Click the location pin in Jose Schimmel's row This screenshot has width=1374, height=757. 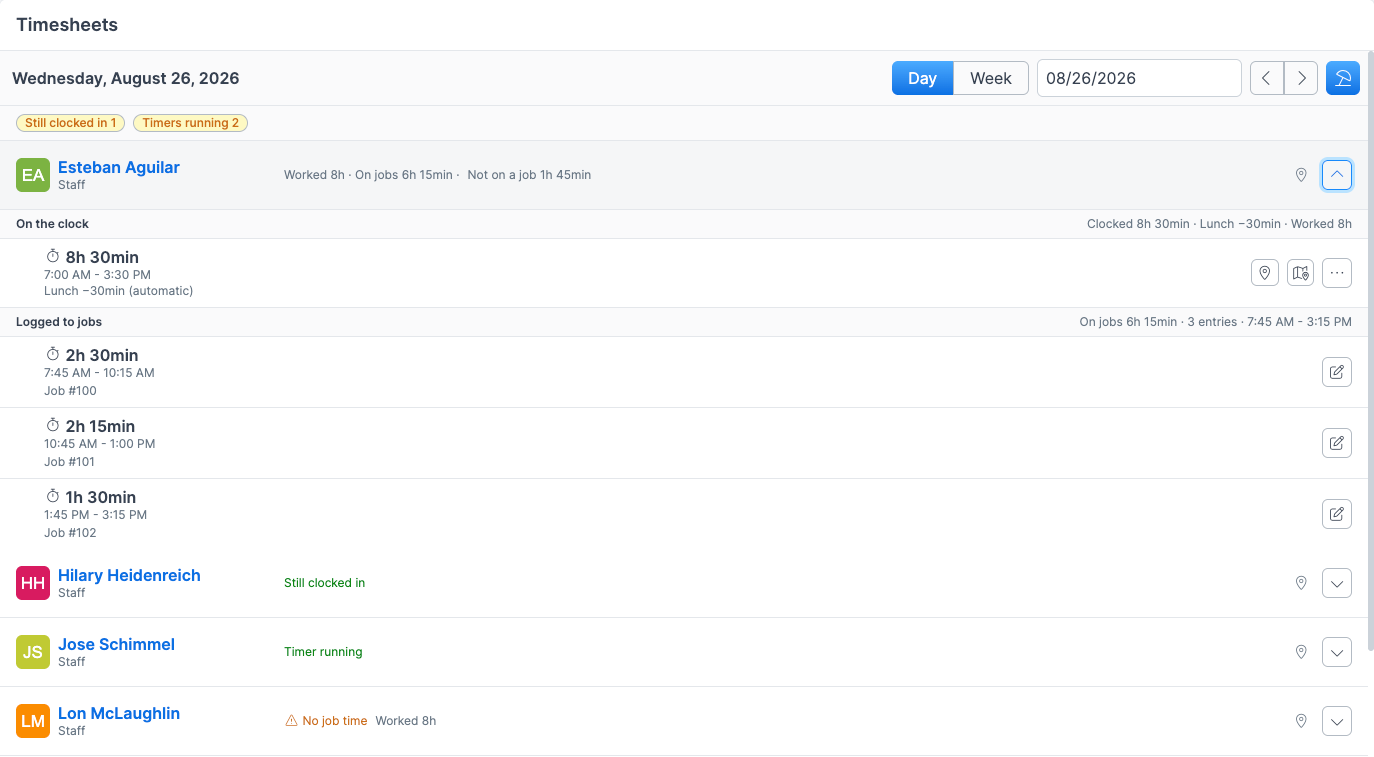pos(1301,652)
